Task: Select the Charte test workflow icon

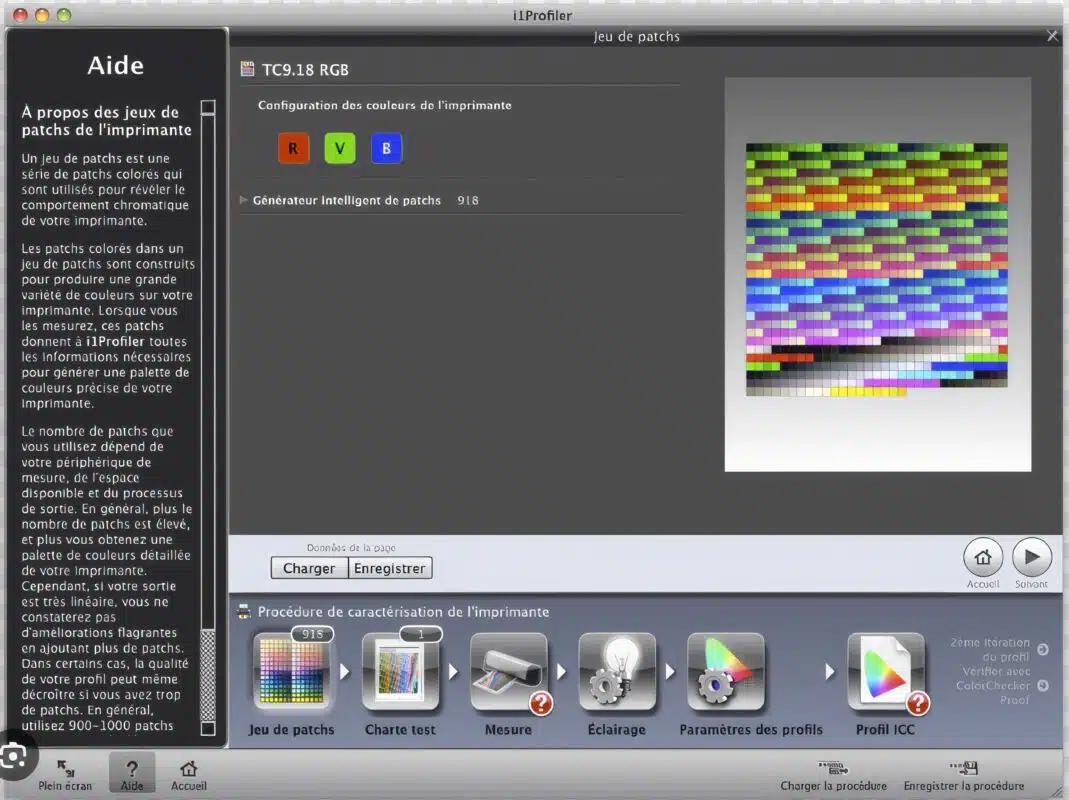Action: pos(400,673)
